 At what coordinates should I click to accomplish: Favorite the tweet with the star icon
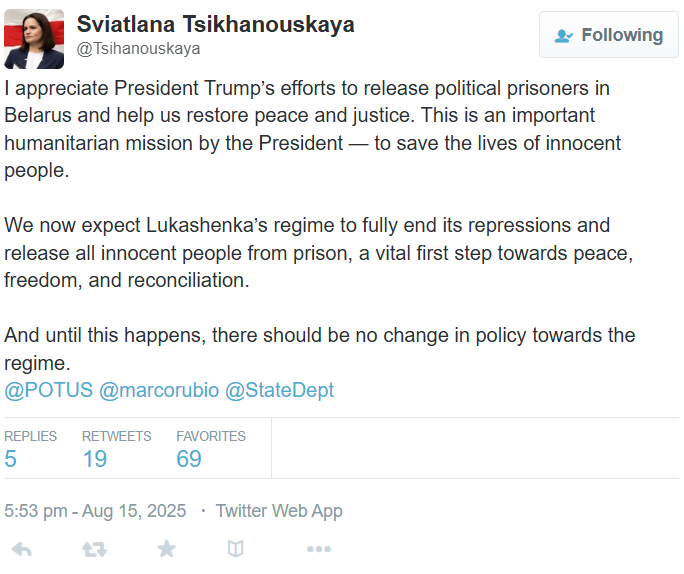pos(166,549)
